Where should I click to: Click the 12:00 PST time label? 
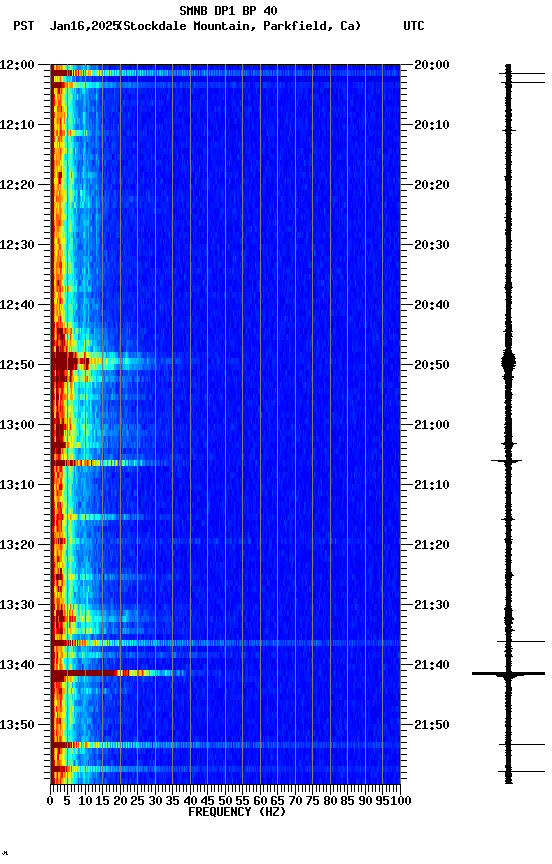17,65
